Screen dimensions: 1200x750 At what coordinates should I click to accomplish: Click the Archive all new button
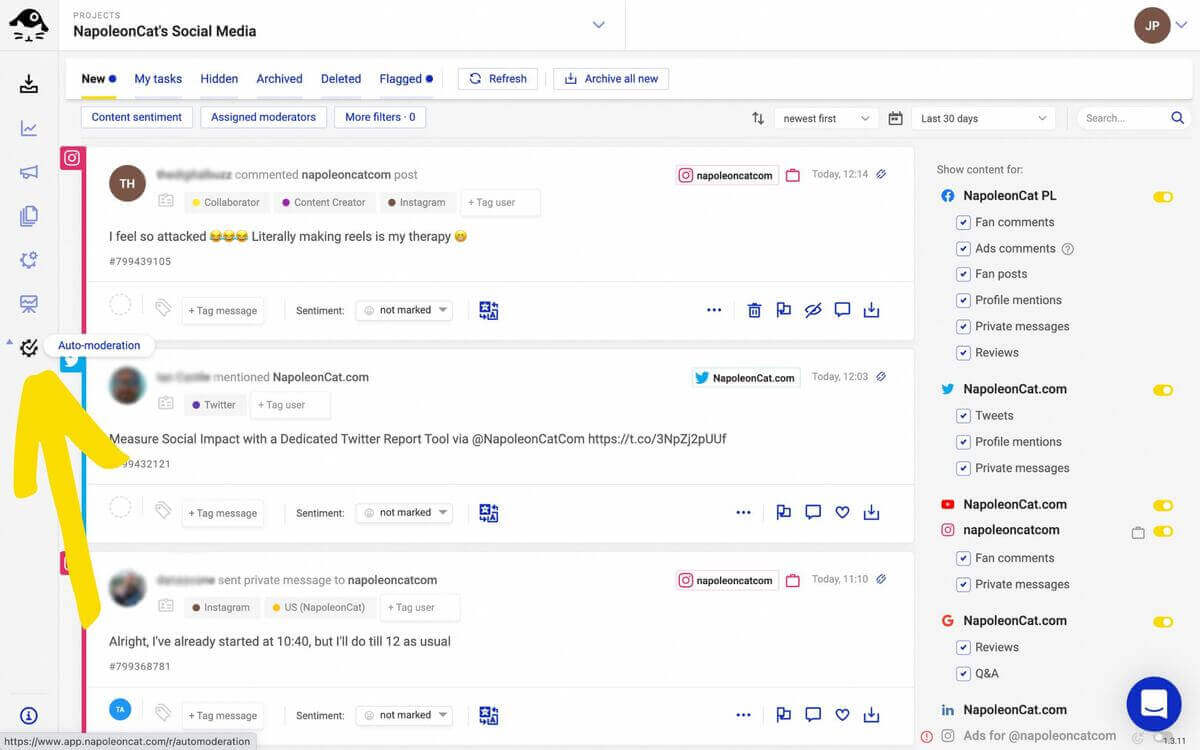coord(611,79)
